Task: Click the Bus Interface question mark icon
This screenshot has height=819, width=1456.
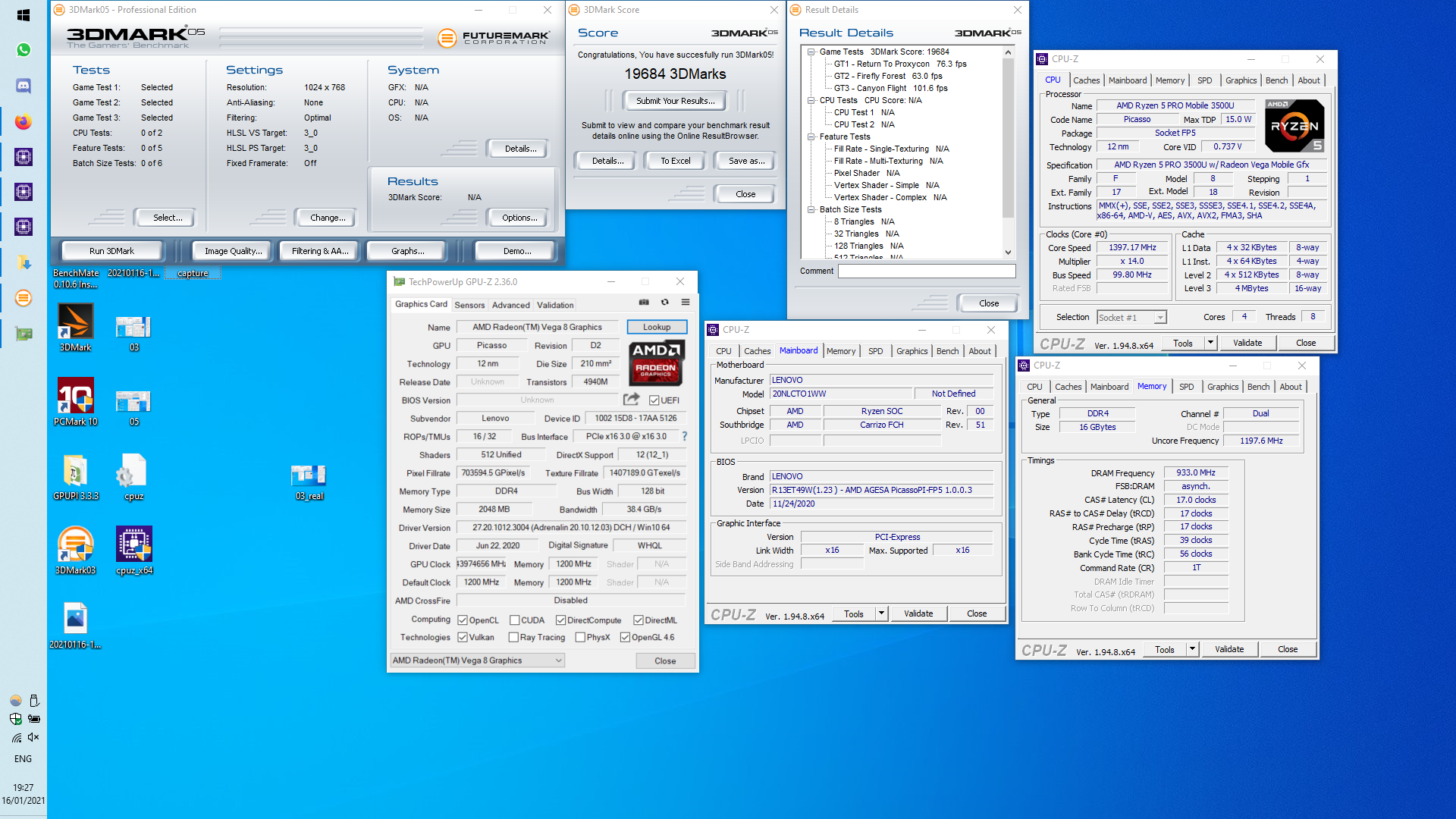Action: 685,436
